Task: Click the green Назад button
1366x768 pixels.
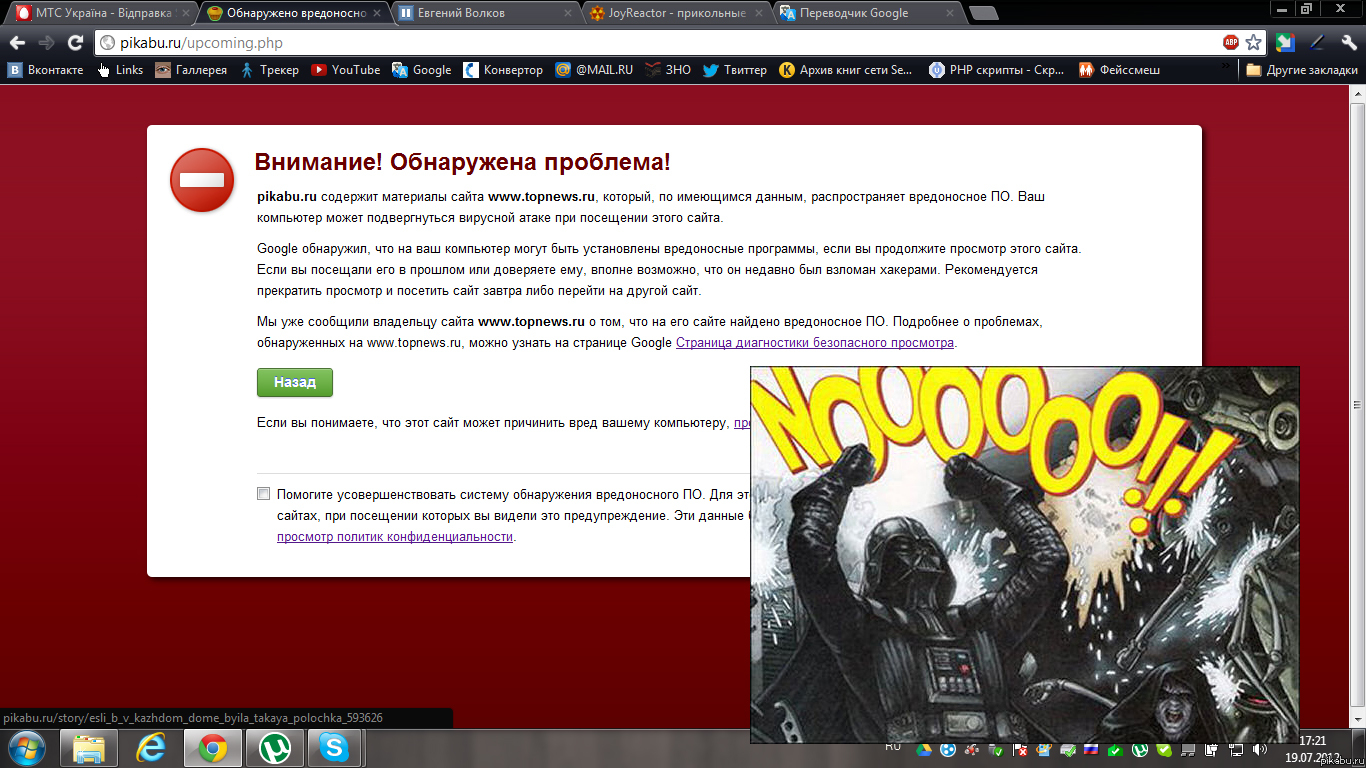Action: pos(295,382)
